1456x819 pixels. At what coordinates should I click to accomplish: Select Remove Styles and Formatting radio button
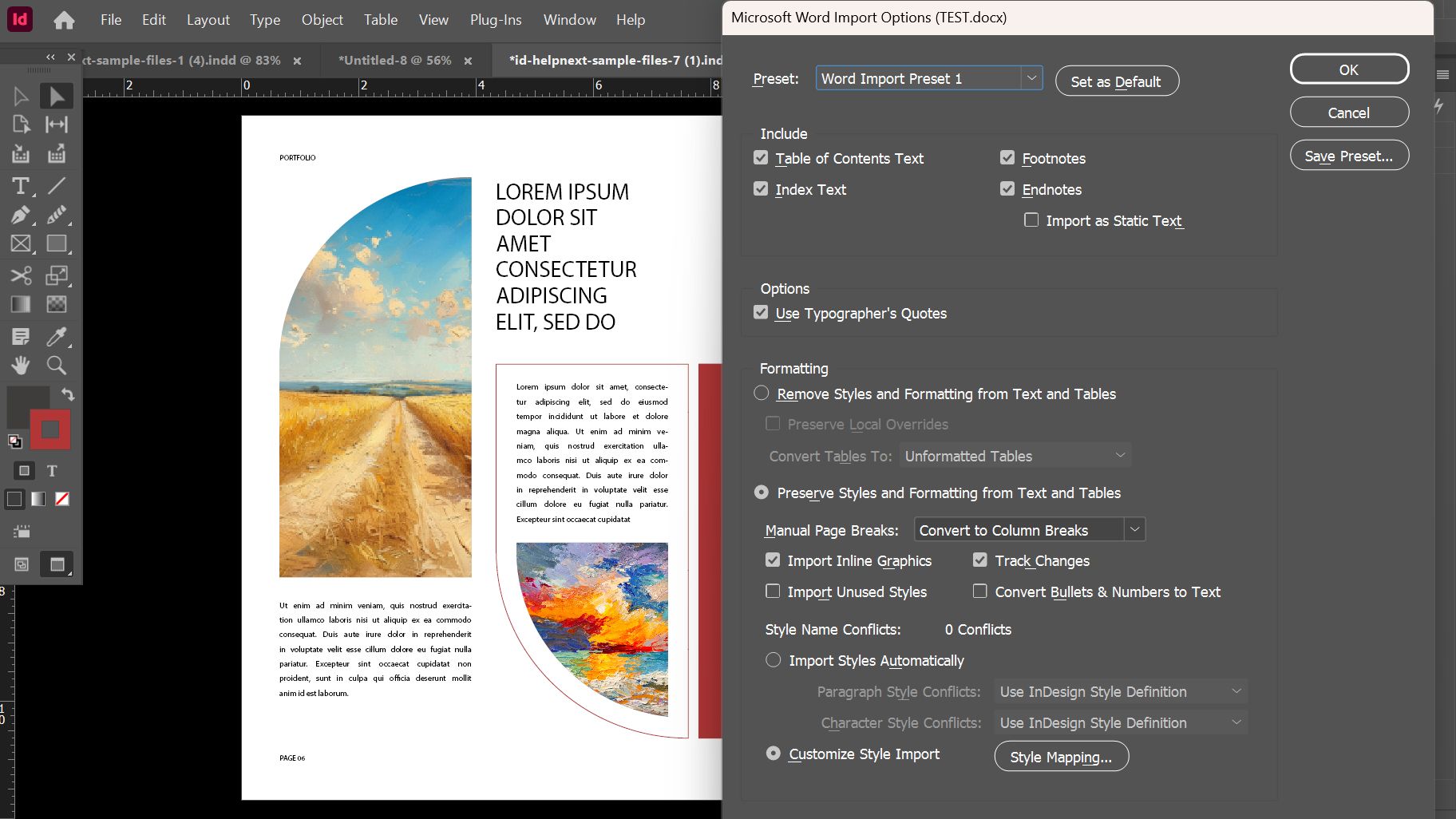coord(762,393)
